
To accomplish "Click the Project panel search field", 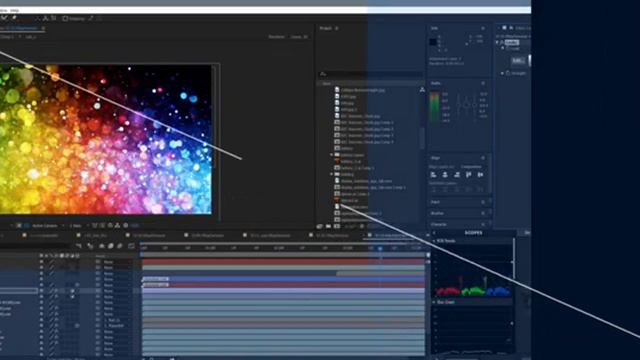I will [x=371, y=74].
